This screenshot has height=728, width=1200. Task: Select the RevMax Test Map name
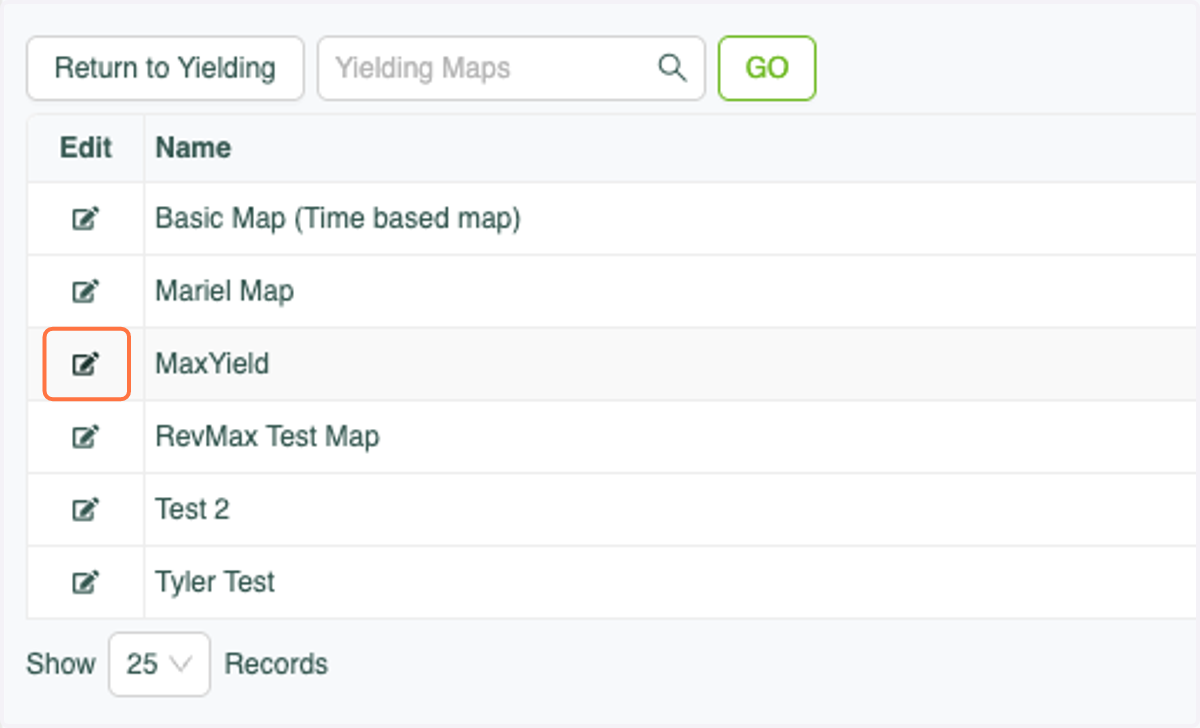(267, 437)
